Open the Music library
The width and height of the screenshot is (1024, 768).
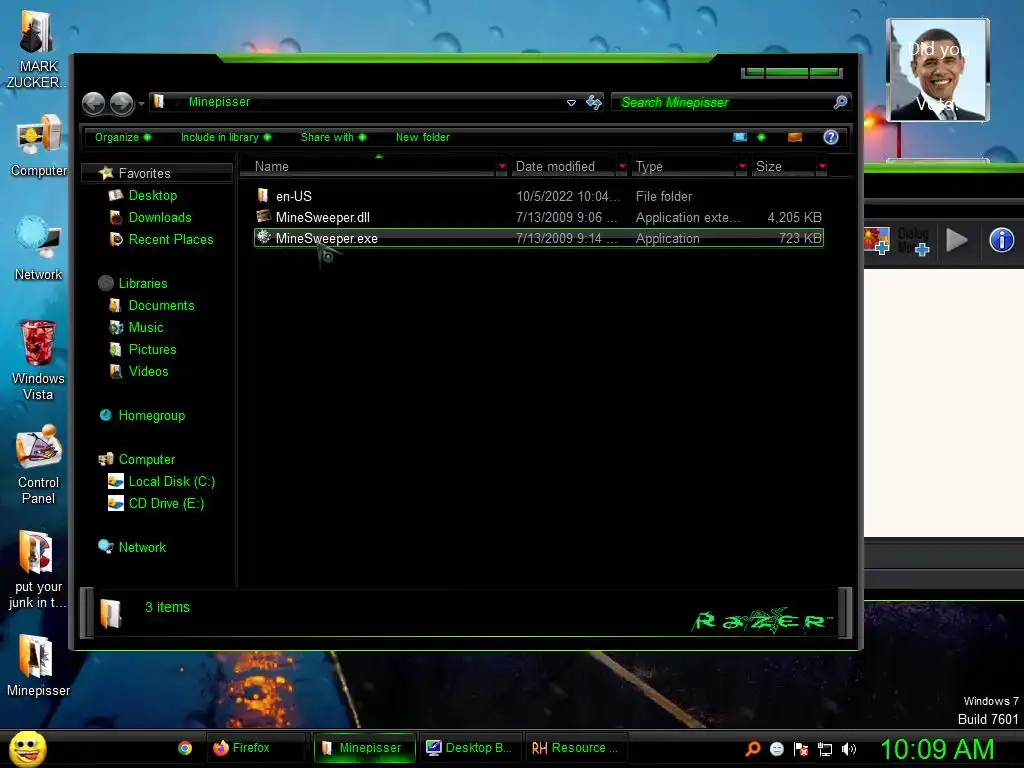coord(146,328)
